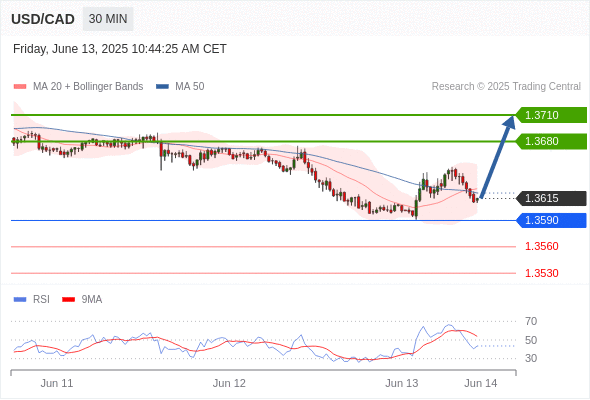Open the Research © 2025 Trading Central credit
Image resolution: width=590 pixels, height=400 pixels.
(506, 87)
